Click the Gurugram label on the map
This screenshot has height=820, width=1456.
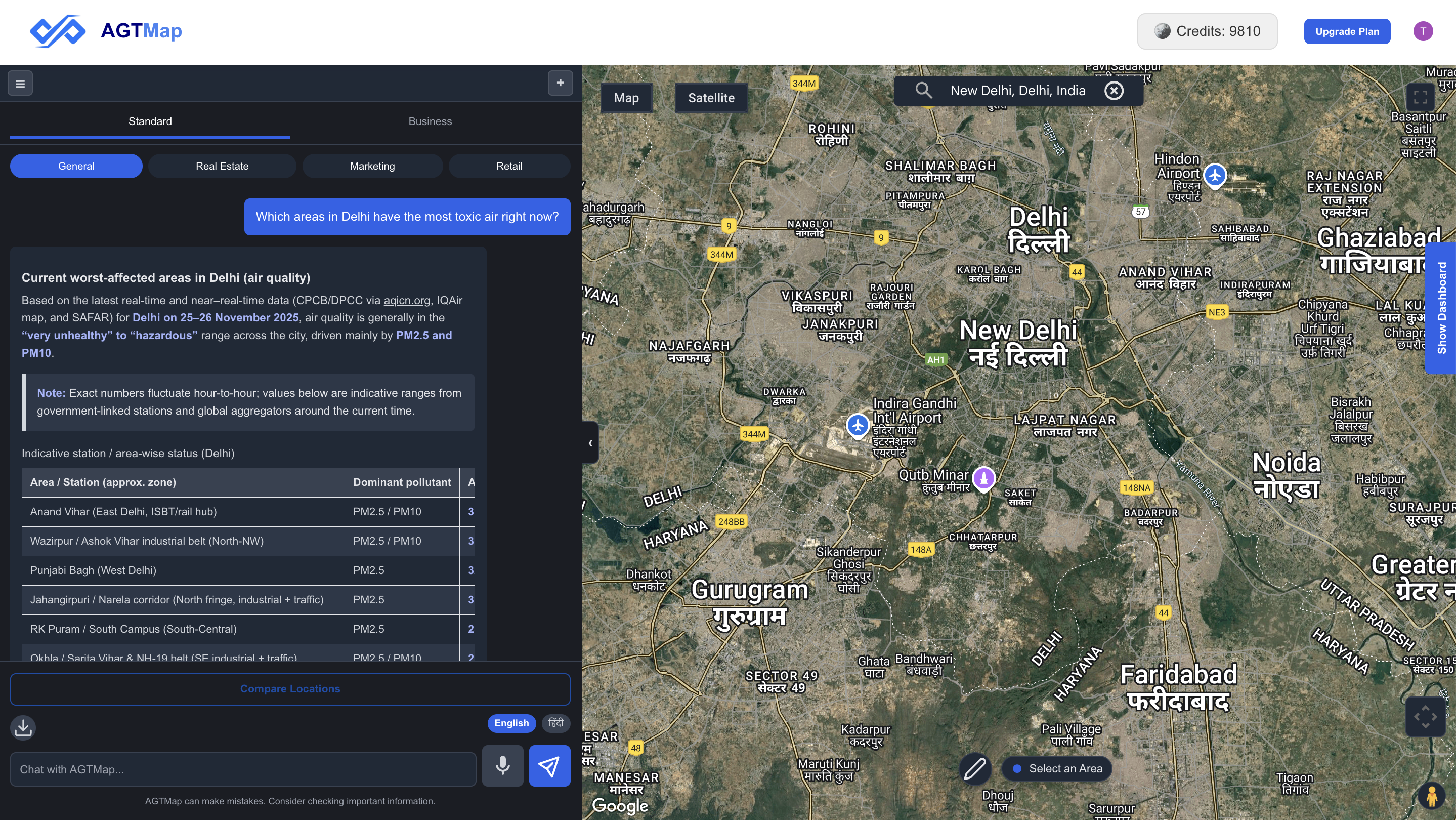click(749, 603)
